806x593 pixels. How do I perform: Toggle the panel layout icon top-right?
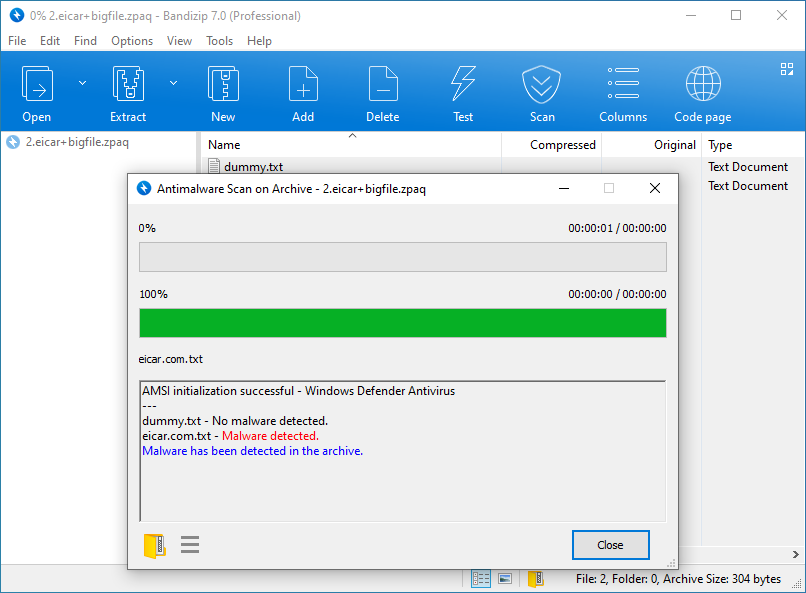[x=786, y=68]
